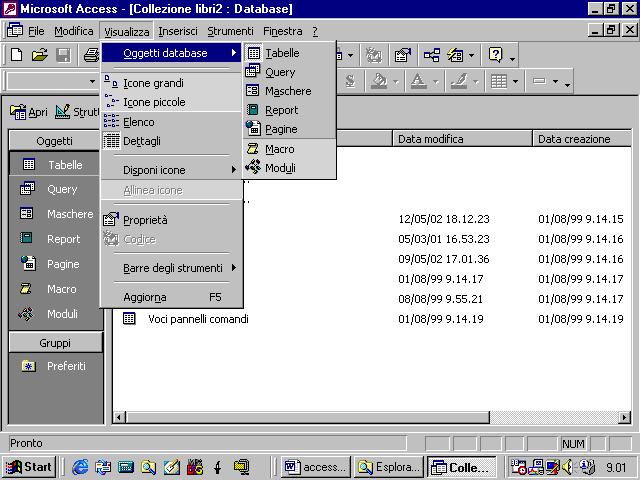The image size is (640, 480).
Task: Open the Strumenti menu
Action: 230,31
